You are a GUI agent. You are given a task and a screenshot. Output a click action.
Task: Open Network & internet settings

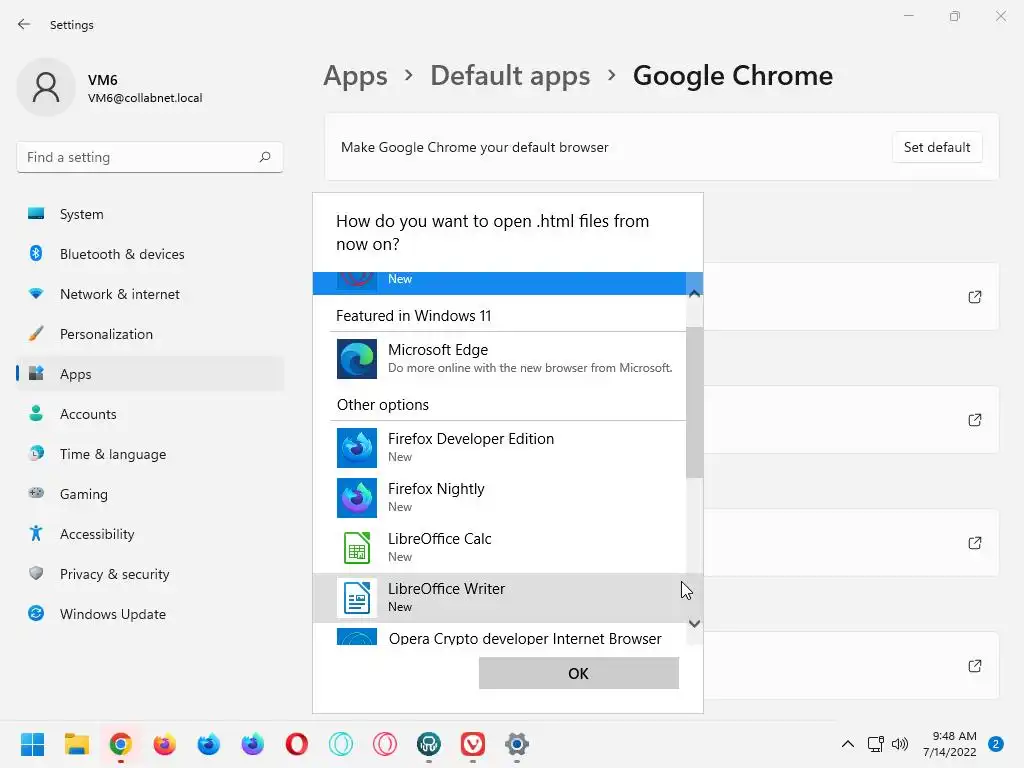point(150,294)
